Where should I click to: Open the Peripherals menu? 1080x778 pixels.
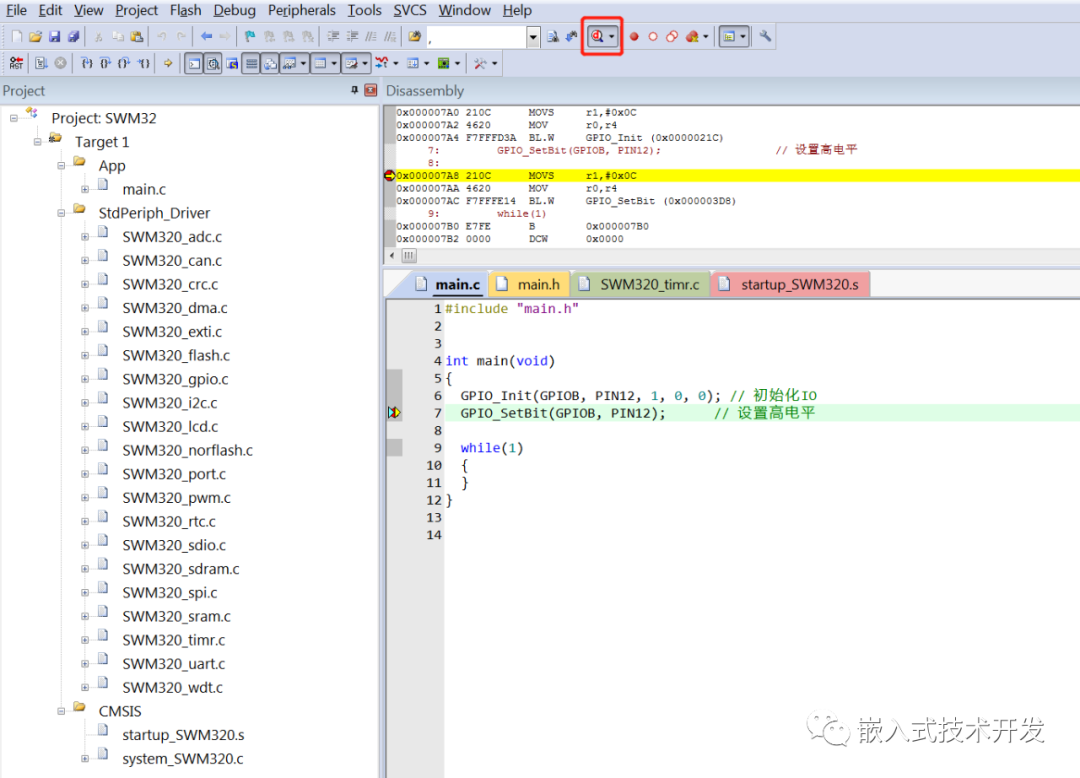pyautogui.click(x=302, y=10)
